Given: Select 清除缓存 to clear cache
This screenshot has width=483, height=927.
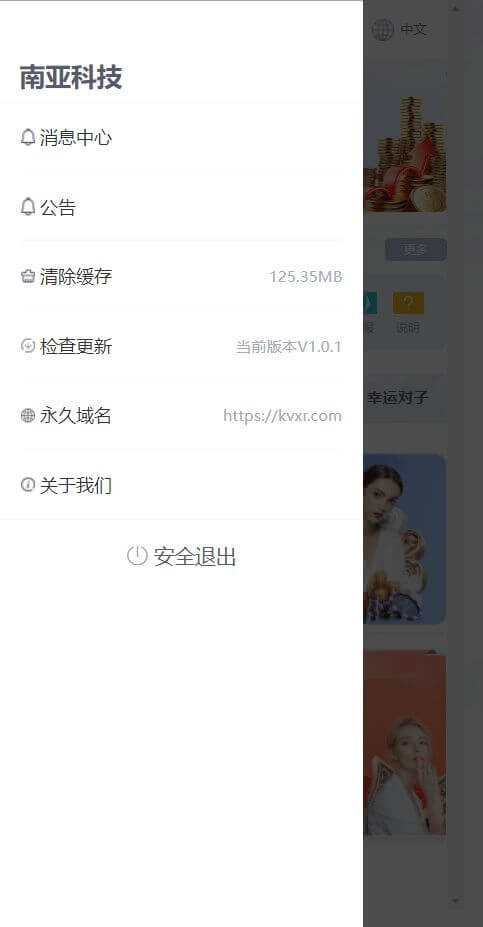Looking at the screenshot, I should click(x=181, y=276).
